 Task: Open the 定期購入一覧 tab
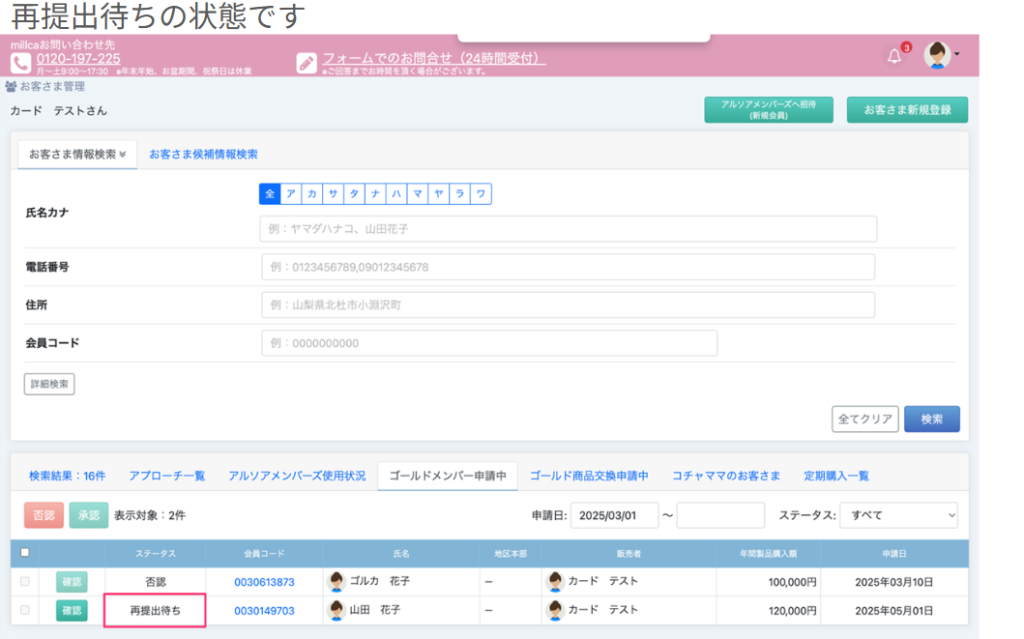(x=836, y=476)
